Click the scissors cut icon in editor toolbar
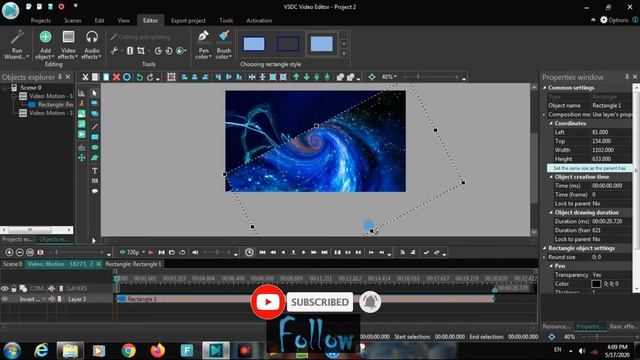The image size is (640, 360). tap(85, 77)
